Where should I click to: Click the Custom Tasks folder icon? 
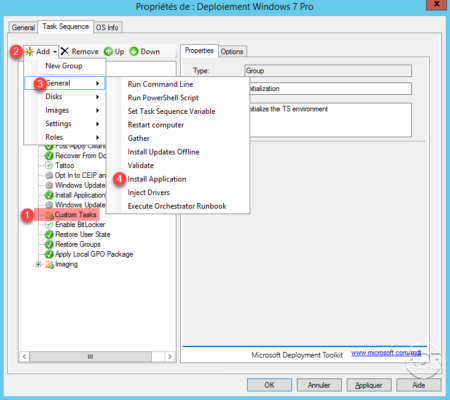click(x=49, y=215)
